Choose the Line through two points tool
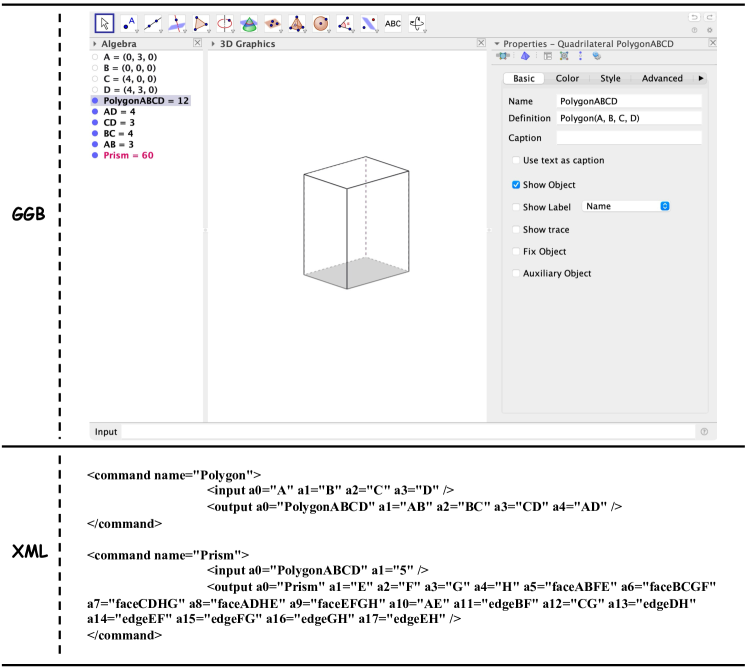 (153, 23)
